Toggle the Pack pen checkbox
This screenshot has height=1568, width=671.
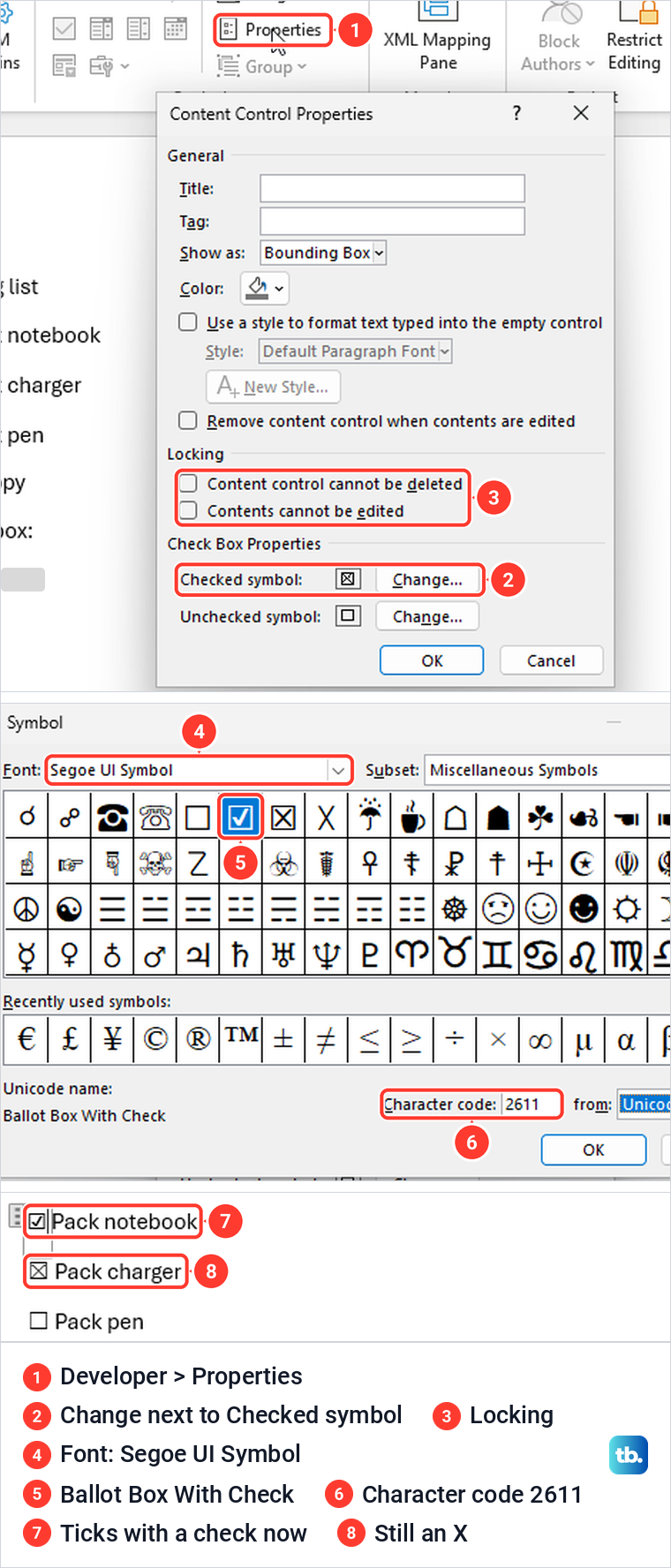[38, 1321]
